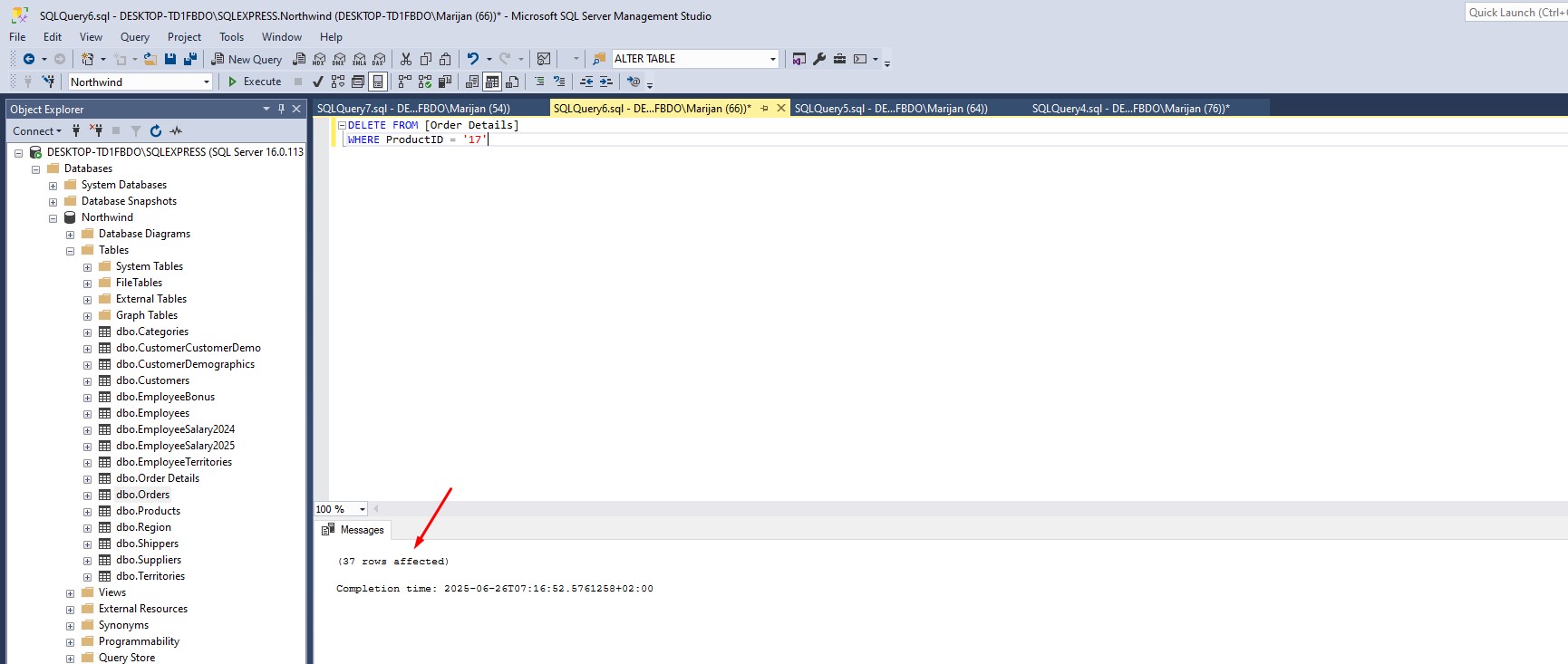The height and width of the screenshot is (664, 1568).
Task: Cut selection with the scissors icon
Action: pos(406,59)
